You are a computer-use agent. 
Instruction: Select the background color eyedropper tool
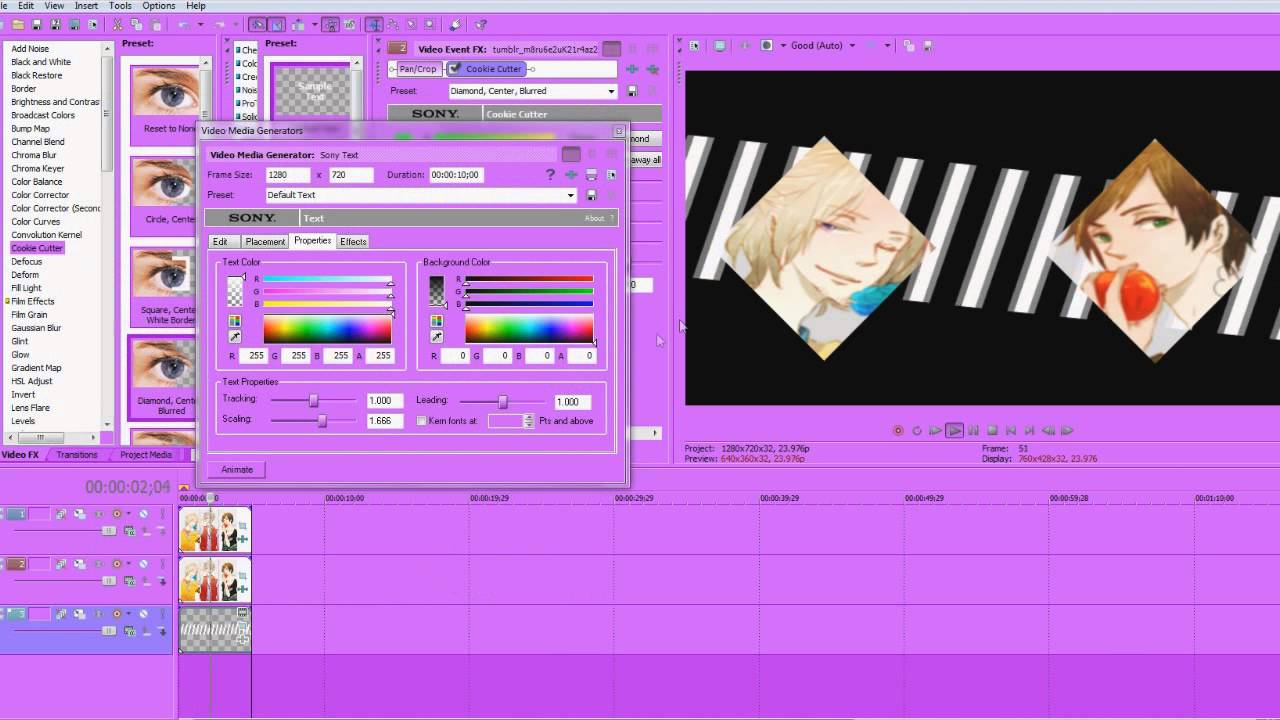[436, 337]
